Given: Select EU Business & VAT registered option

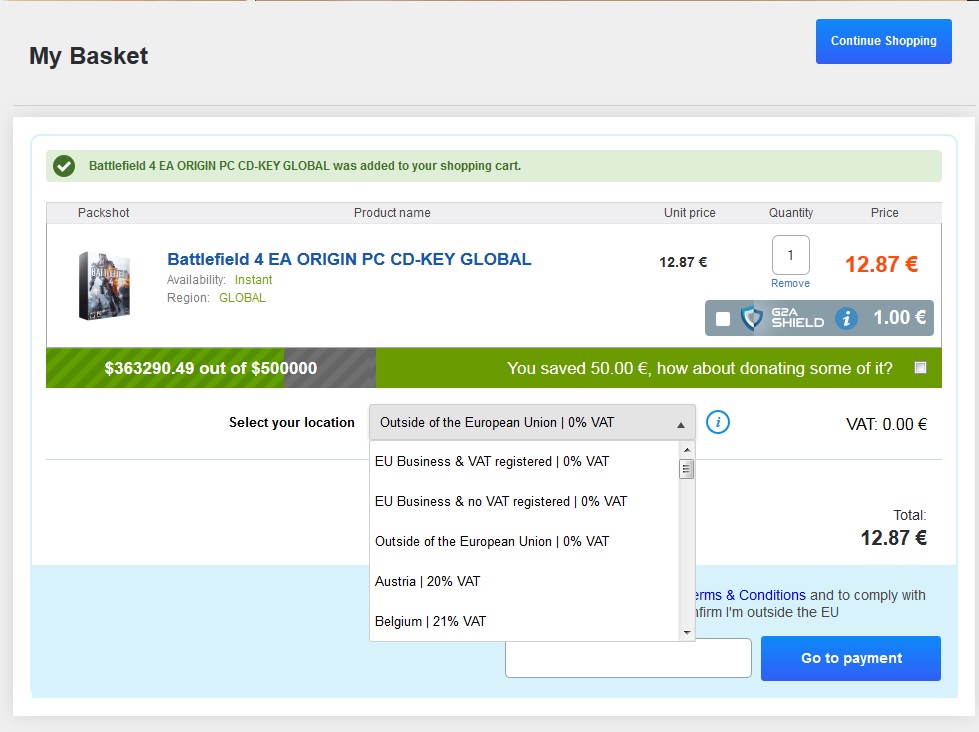Looking at the screenshot, I should pos(524,462).
